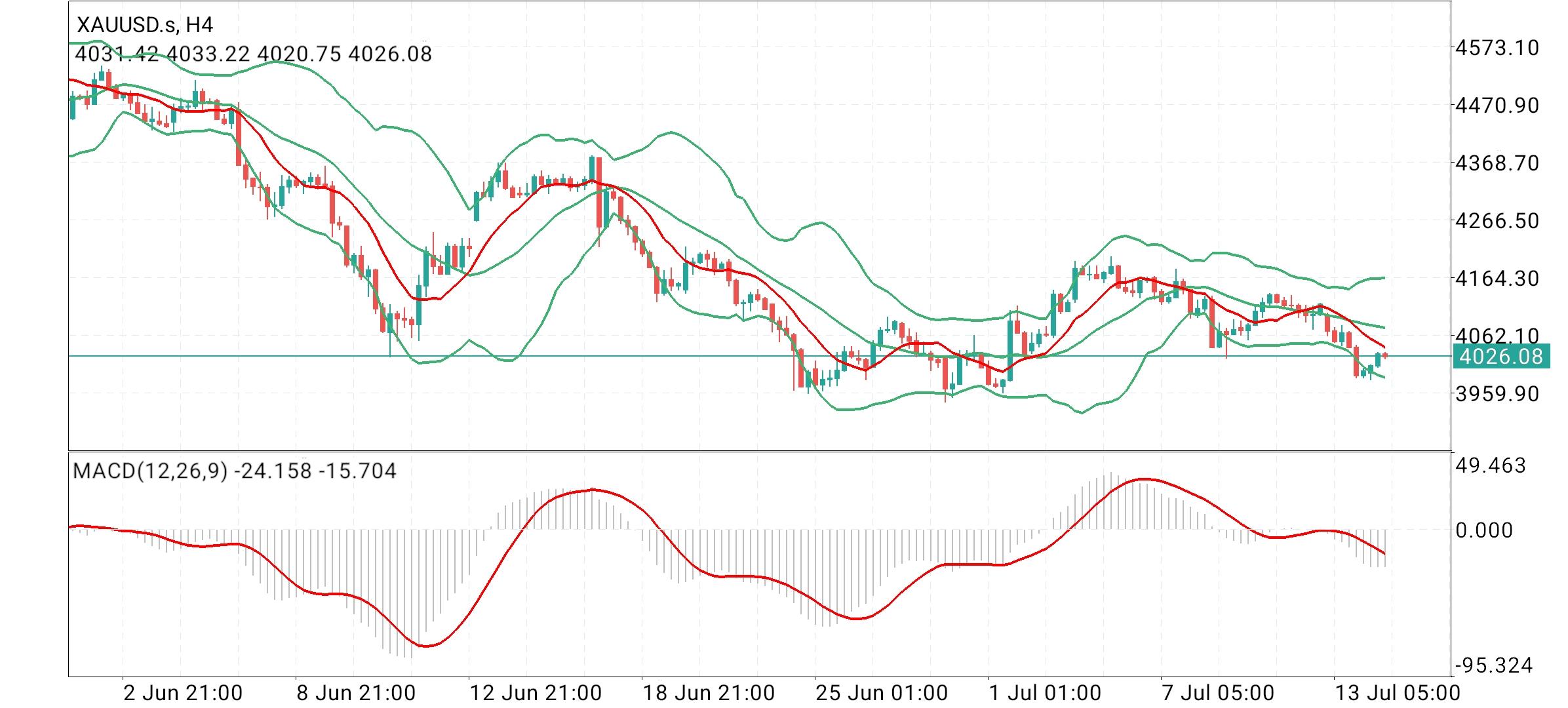Click the 4470.90 price axis label

click(1497, 105)
